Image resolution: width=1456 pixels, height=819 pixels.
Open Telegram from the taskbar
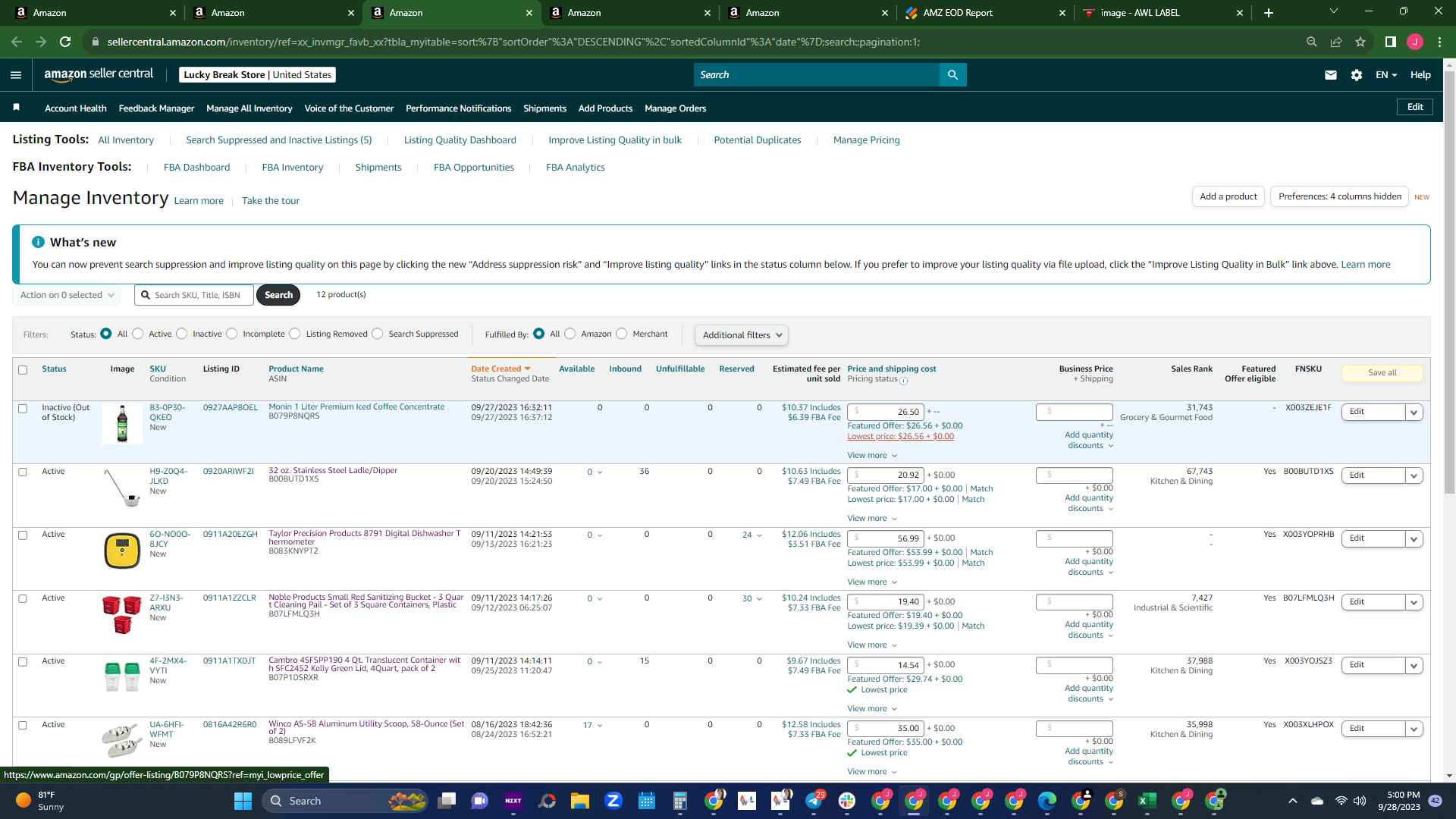tap(814, 801)
